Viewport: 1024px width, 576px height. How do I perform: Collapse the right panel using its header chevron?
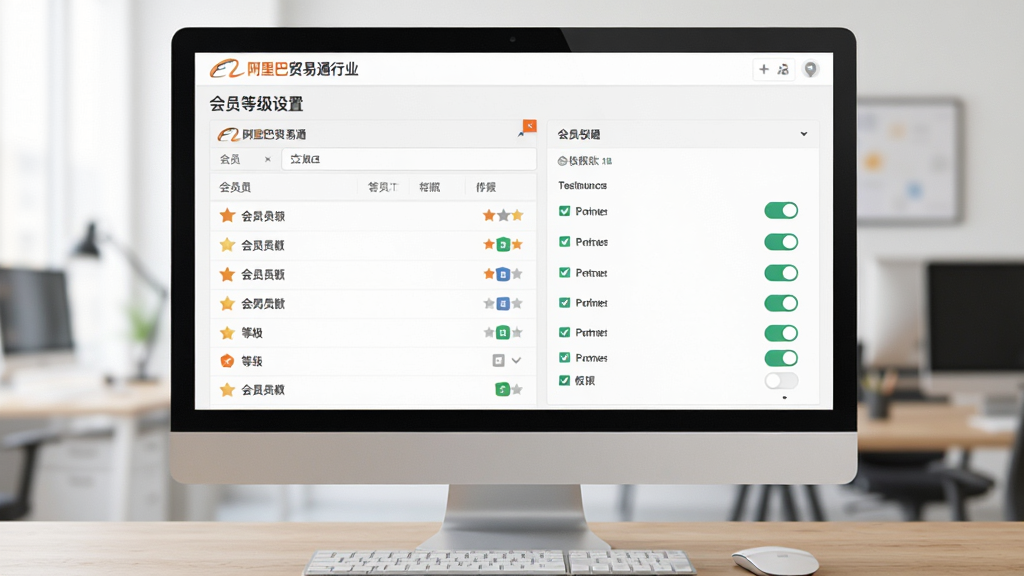pos(804,134)
